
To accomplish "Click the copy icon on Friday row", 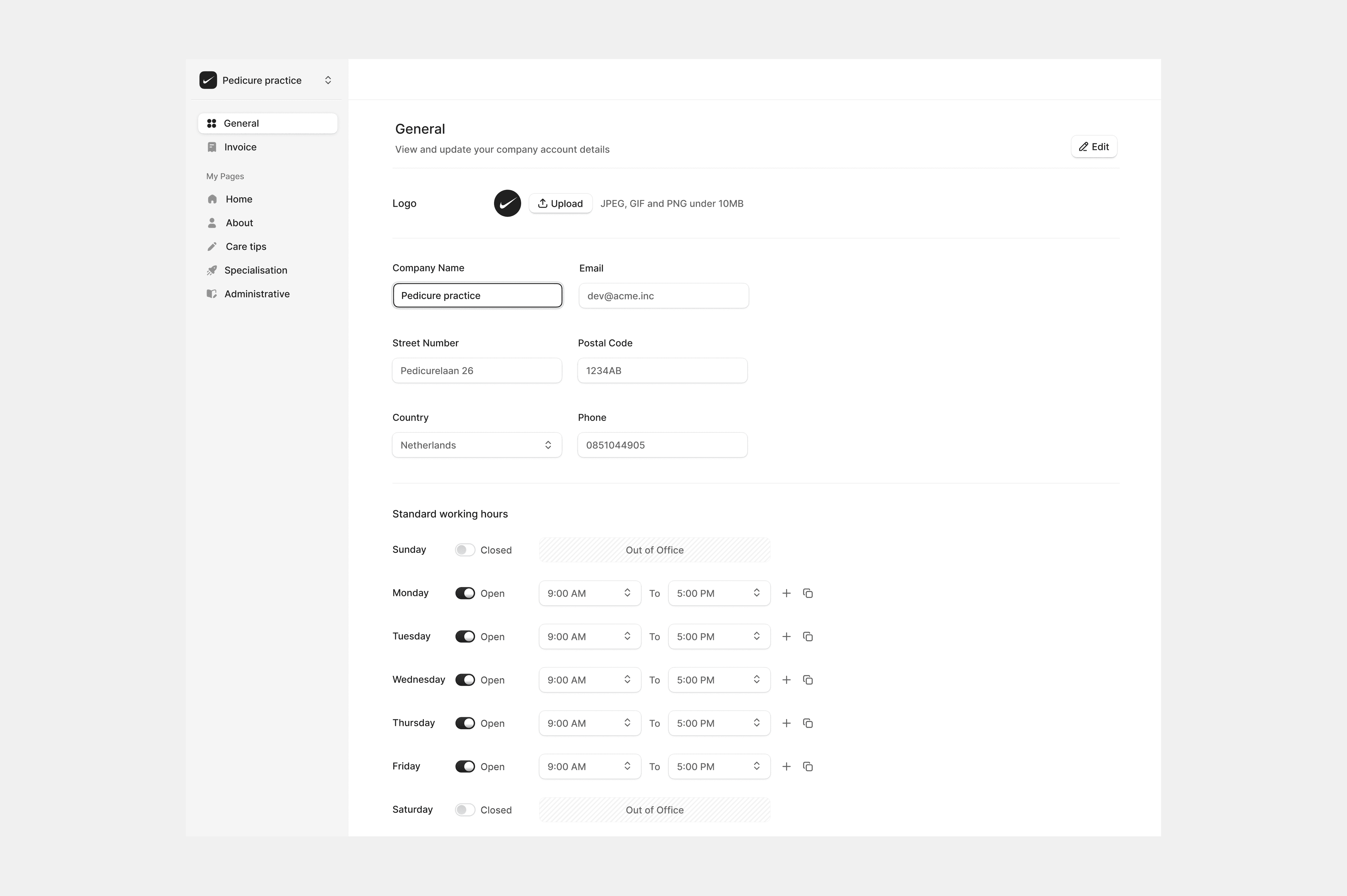I will [x=807, y=766].
